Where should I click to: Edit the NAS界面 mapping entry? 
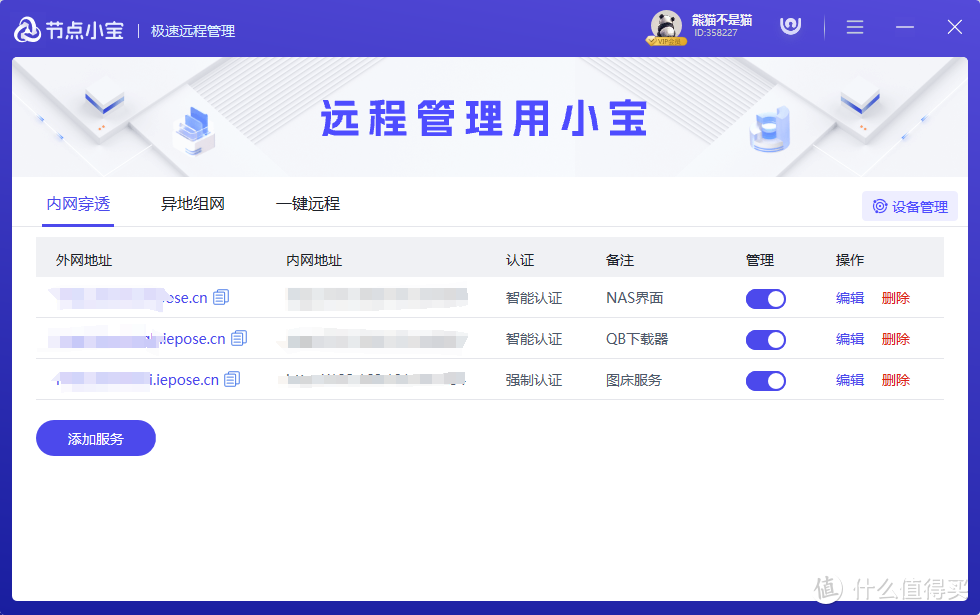click(x=848, y=297)
